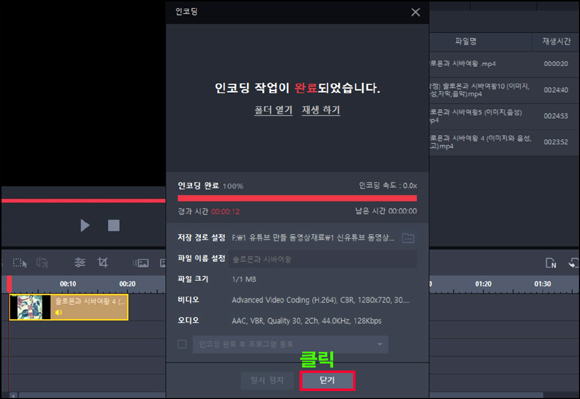Image resolution: width=580 pixels, height=399 pixels.
Task: Click the 00:24:40 duration cell
Action: coord(556,90)
